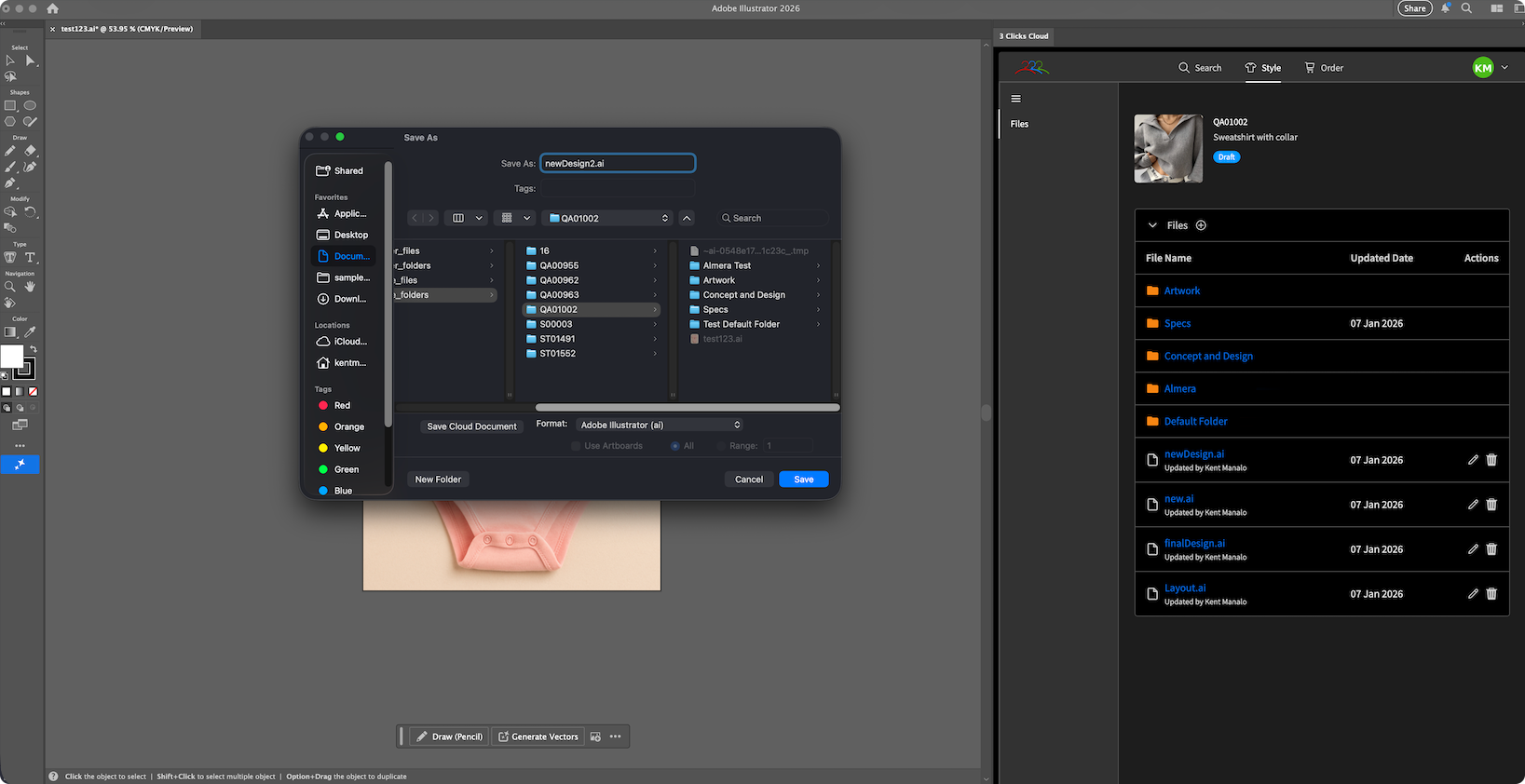Collapse the Files section chevron

coord(1152,225)
